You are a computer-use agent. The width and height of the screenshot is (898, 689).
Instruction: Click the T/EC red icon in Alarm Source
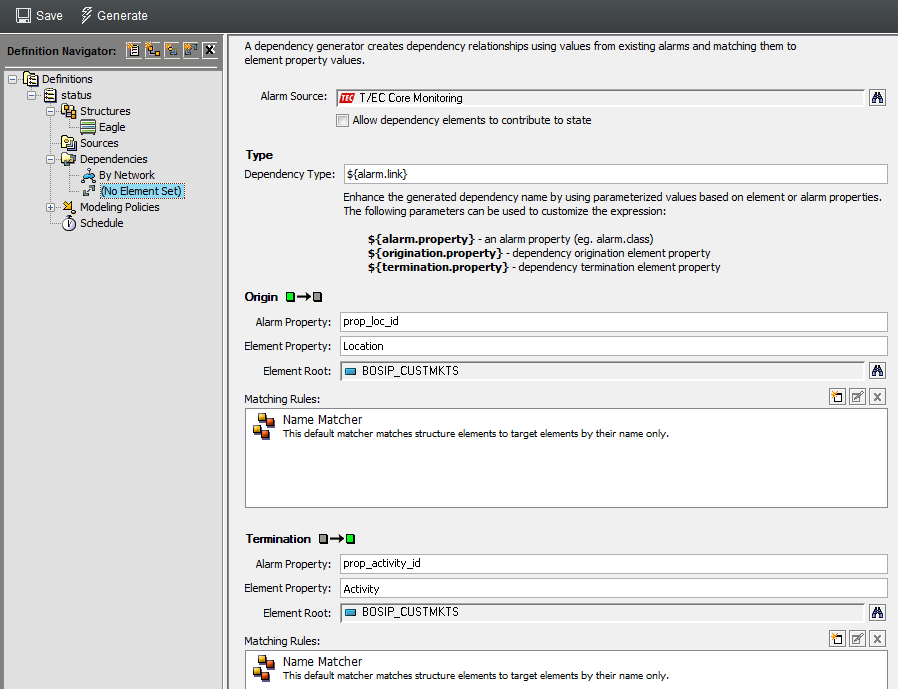pyautogui.click(x=347, y=98)
